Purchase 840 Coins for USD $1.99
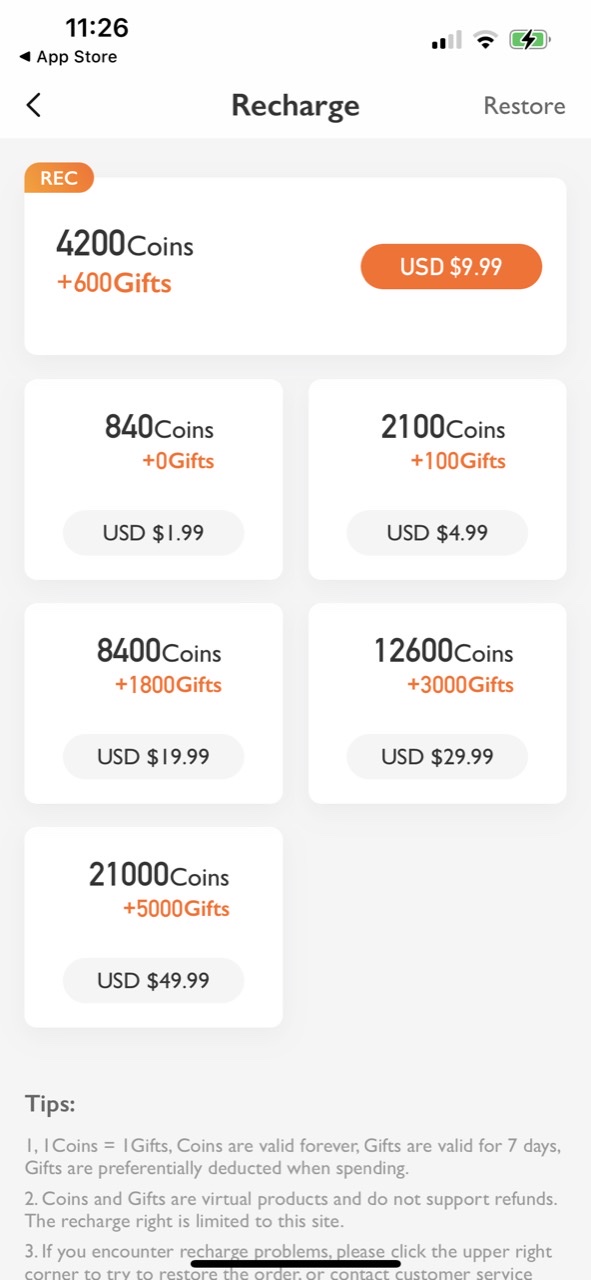591x1280 pixels. click(153, 533)
